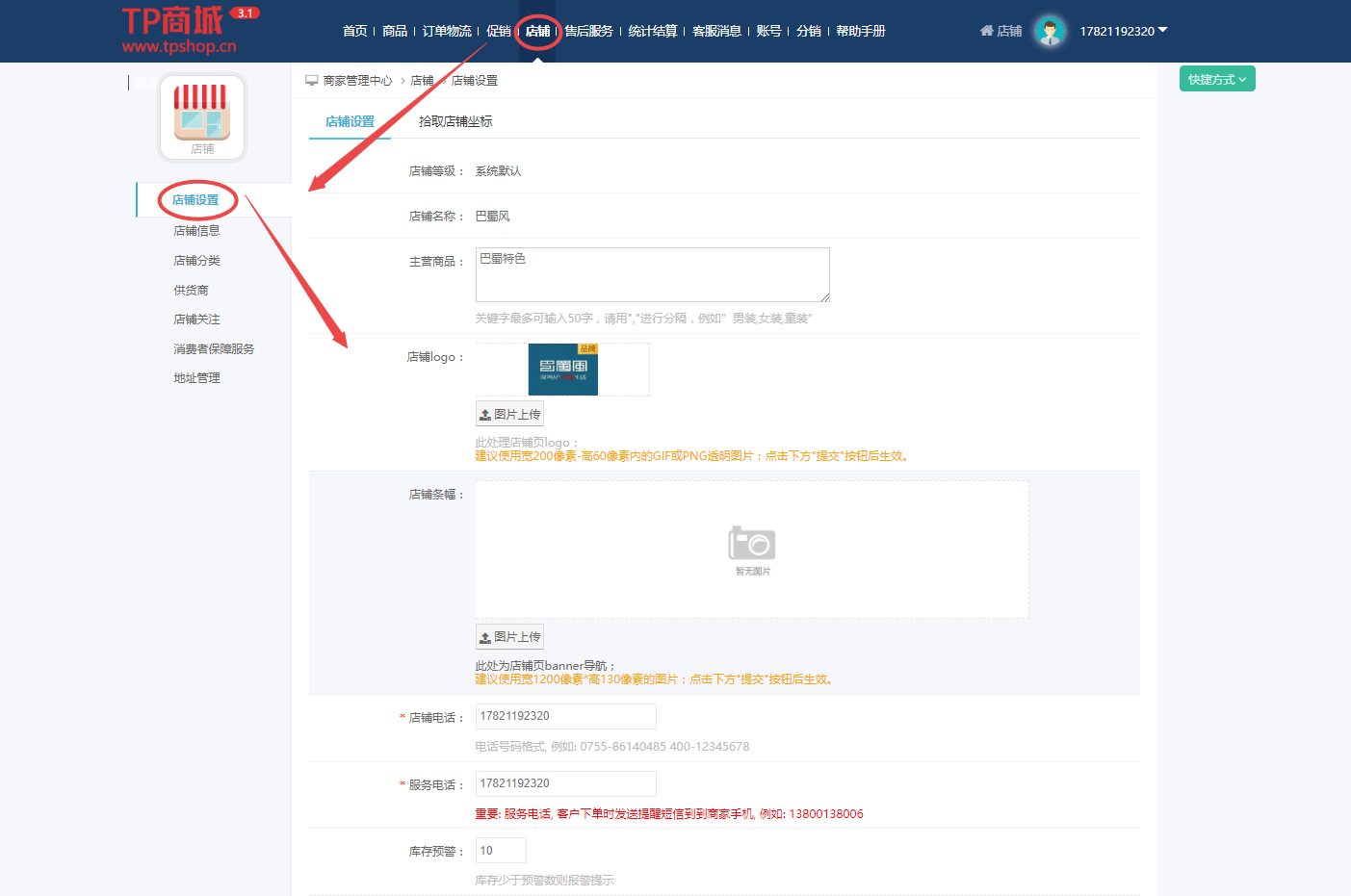Screen dimensions: 1351x896
Task: Expand the 17821192320 account dropdown
Action: 1122,30
